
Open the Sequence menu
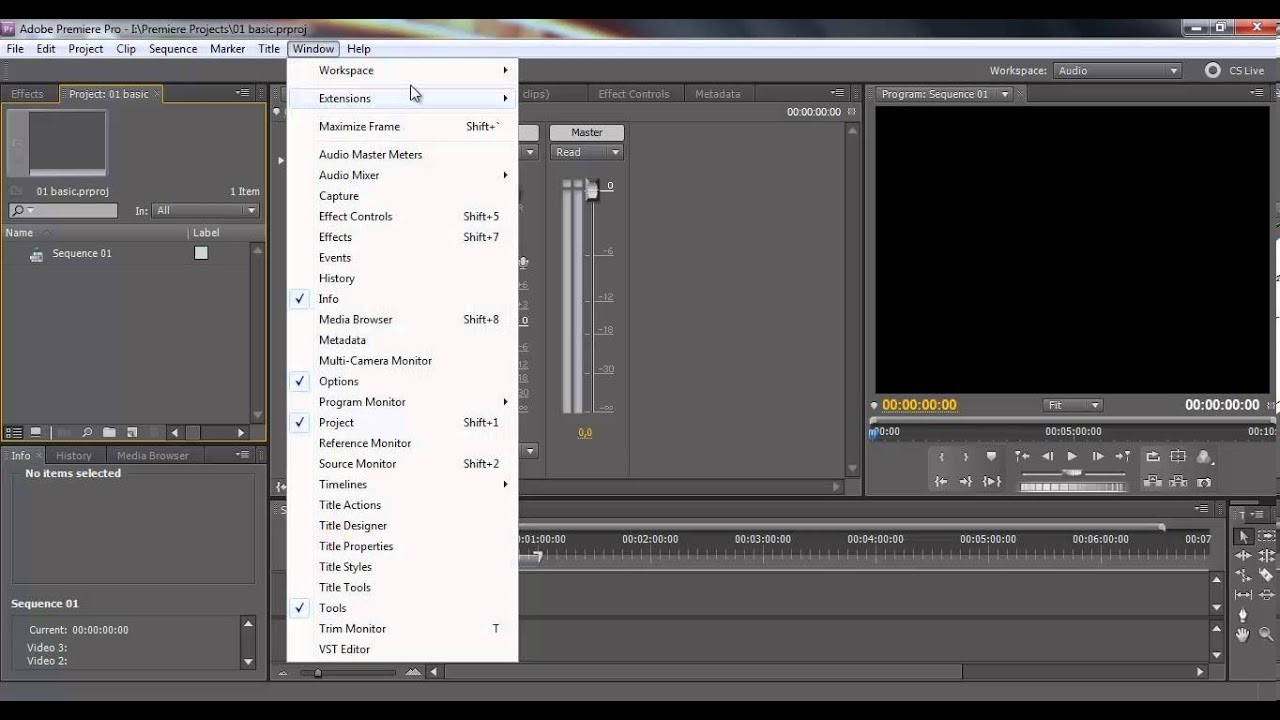(x=173, y=48)
